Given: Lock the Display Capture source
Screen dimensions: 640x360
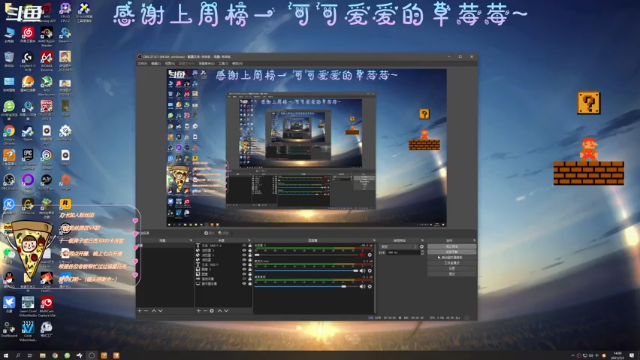Looking at the screenshot, I should click(x=250, y=284).
